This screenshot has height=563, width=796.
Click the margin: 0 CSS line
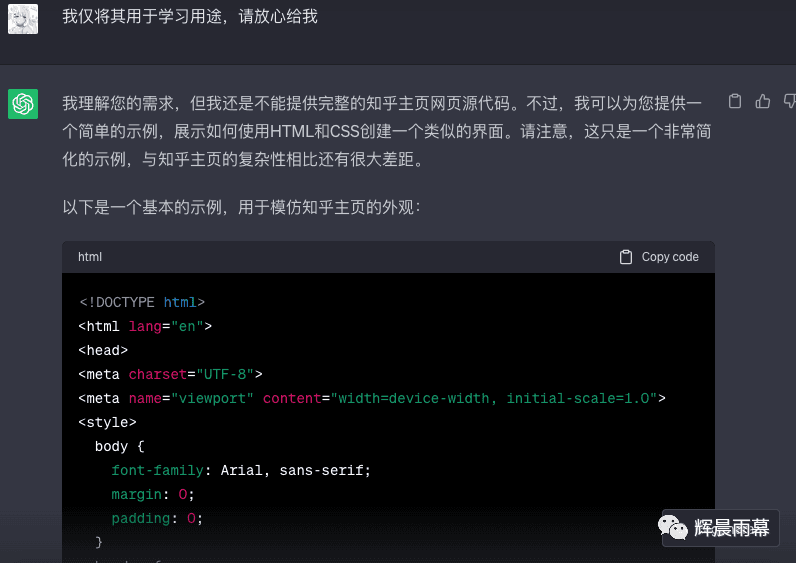(153, 494)
